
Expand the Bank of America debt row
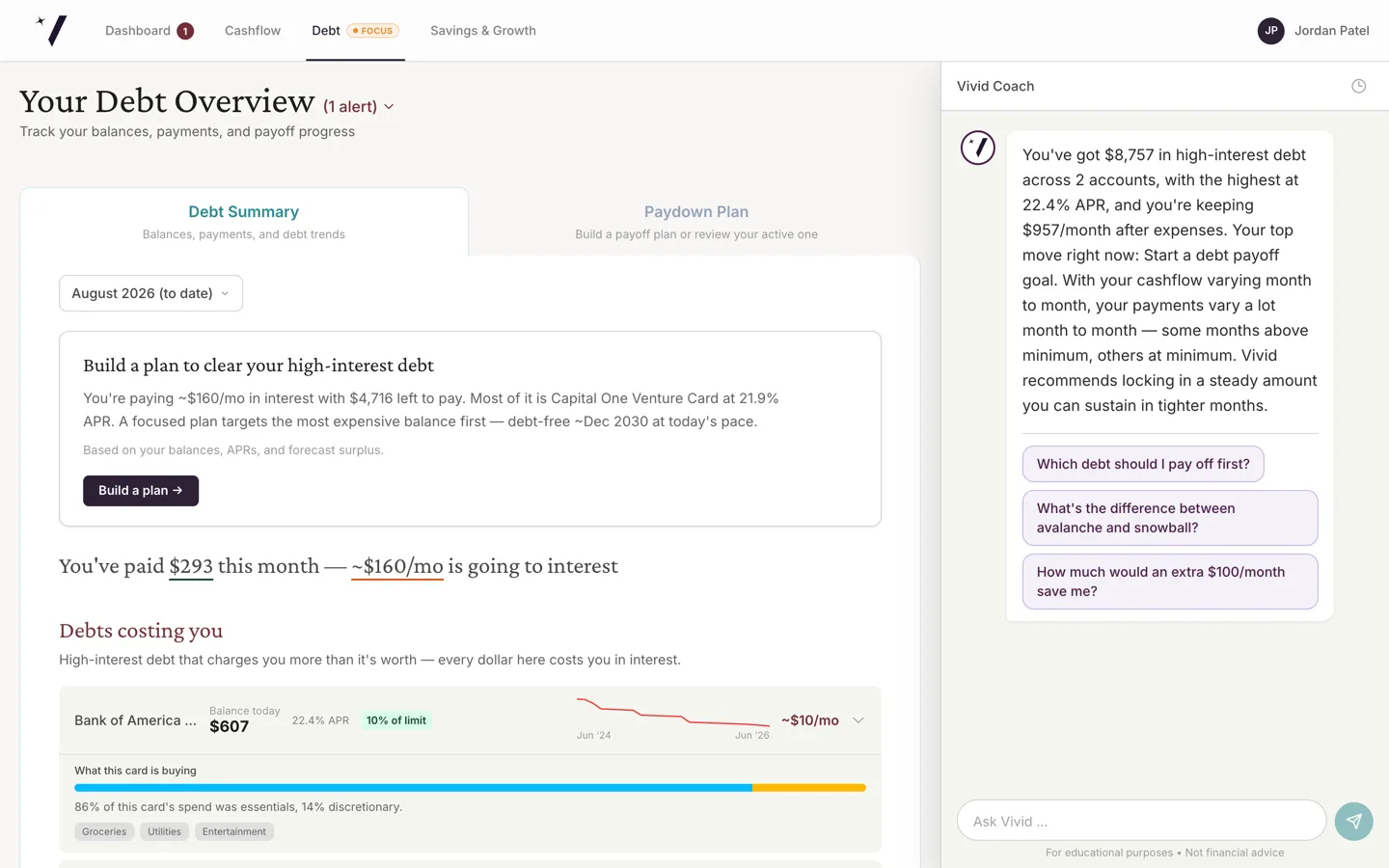pyautogui.click(x=858, y=720)
